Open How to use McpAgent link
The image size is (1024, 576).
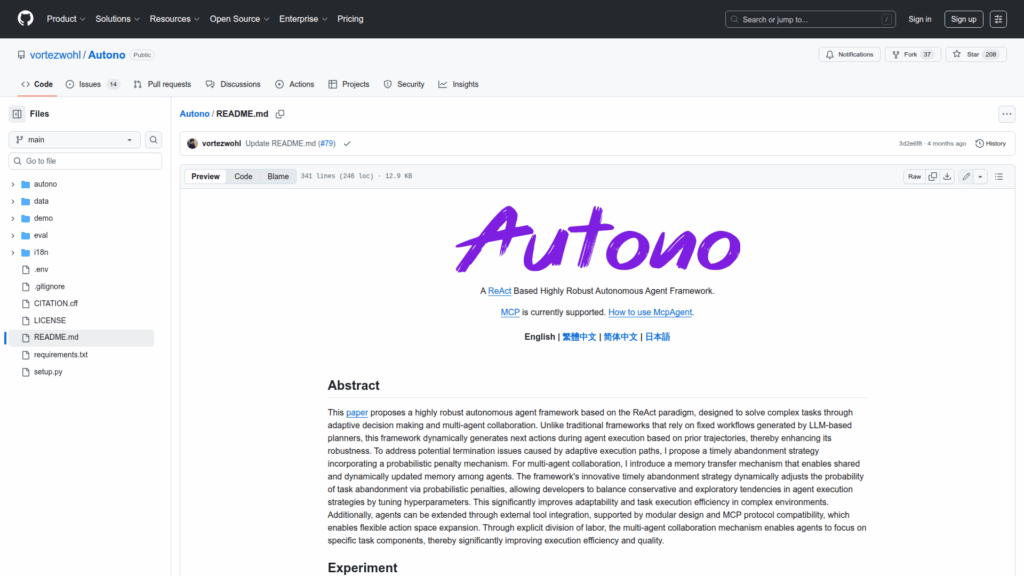point(650,312)
